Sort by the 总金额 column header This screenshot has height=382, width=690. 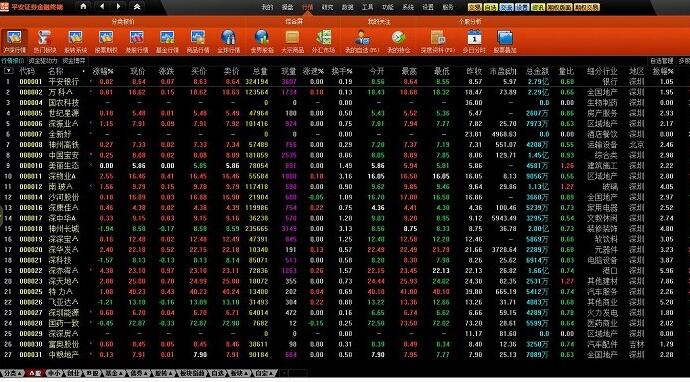click(537, 71)
